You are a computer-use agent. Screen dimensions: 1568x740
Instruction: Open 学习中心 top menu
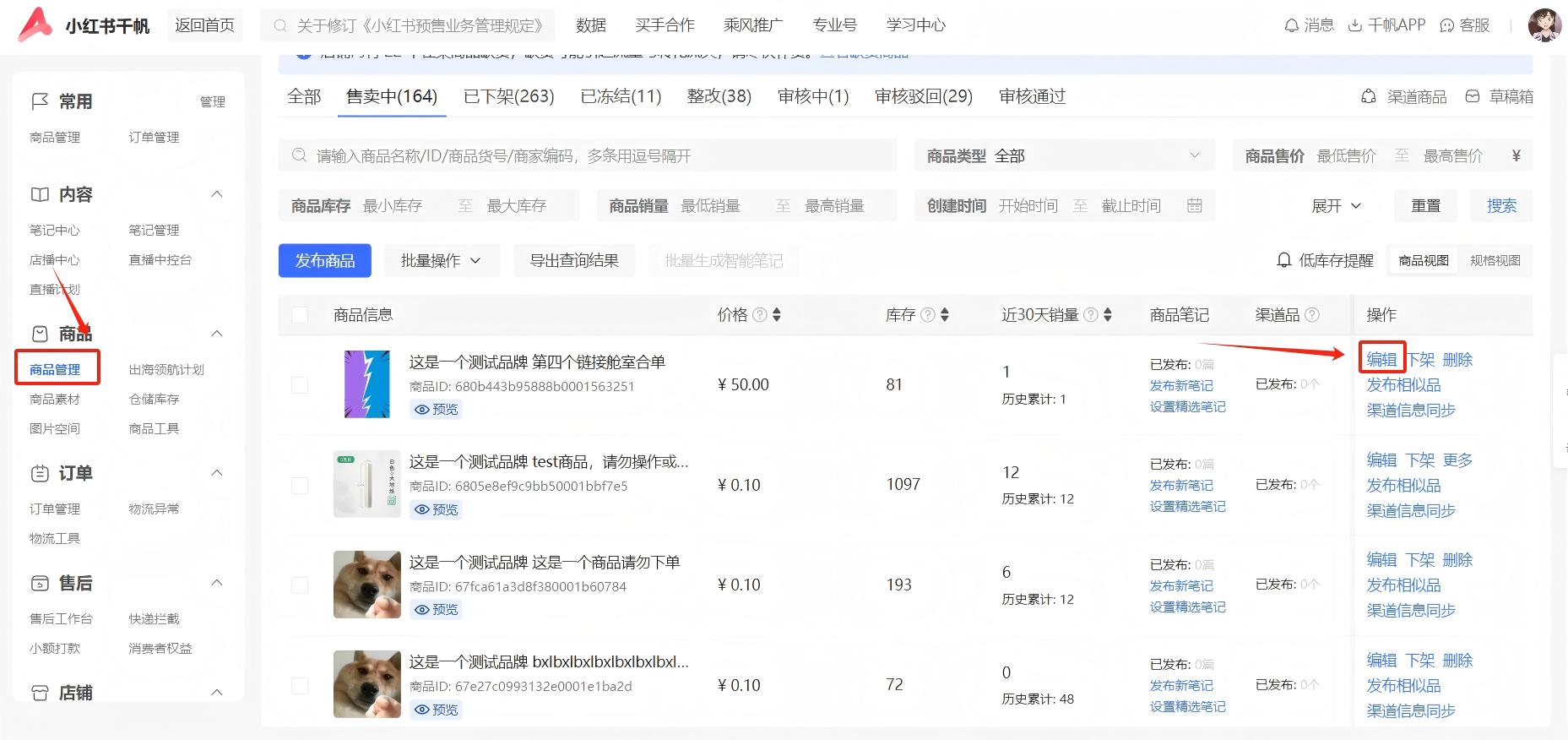pyautogui.click(x=916, y=25)
